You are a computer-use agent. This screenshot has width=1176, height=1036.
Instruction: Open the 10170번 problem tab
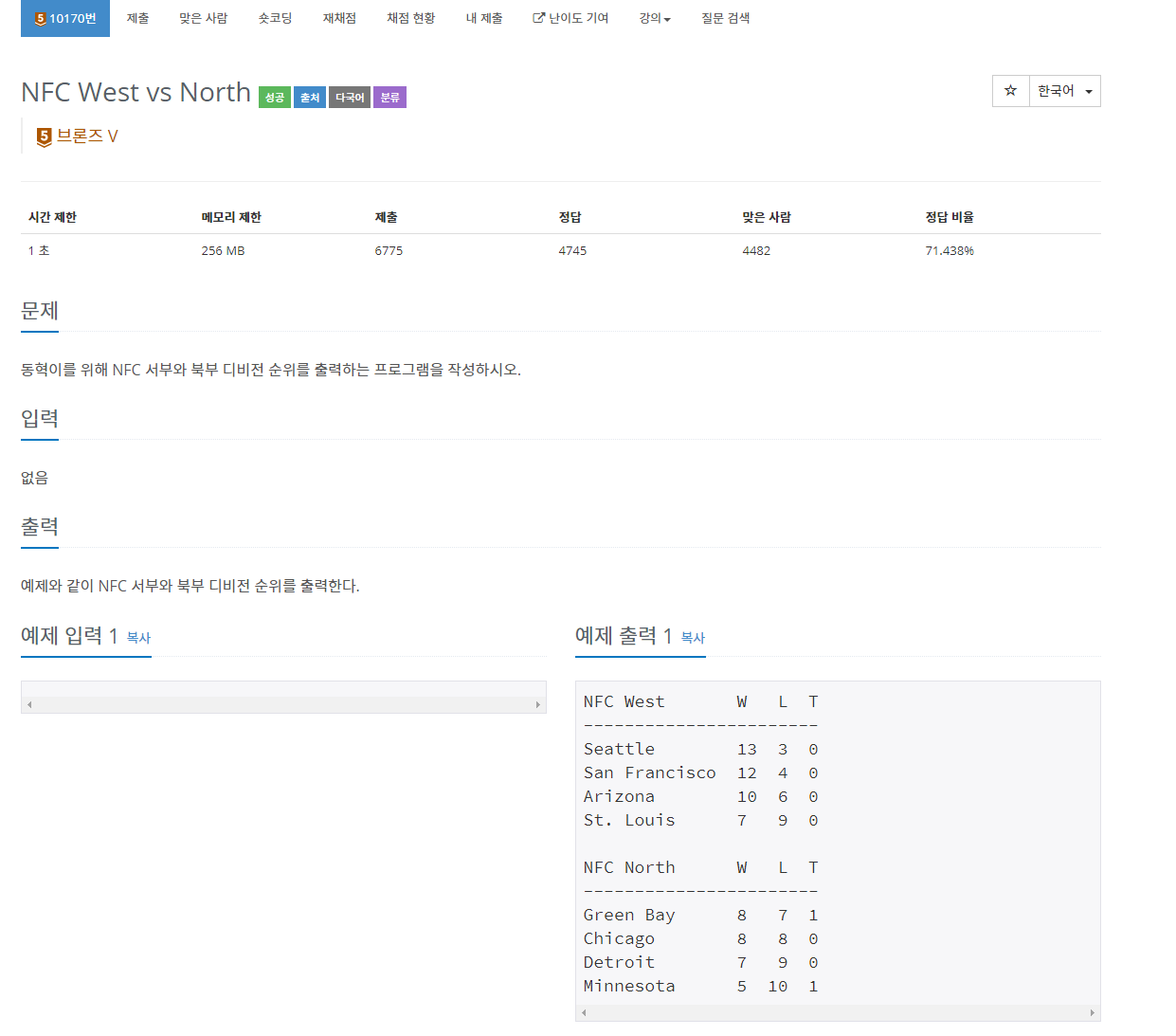coord(65,18)
